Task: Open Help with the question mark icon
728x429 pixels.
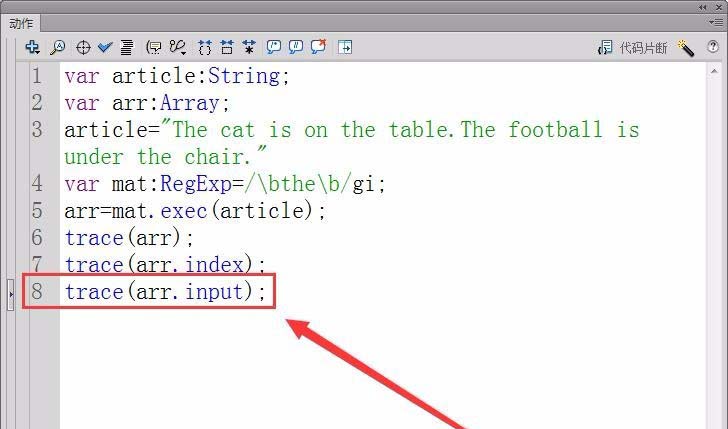Action: [x=713, y=46]
